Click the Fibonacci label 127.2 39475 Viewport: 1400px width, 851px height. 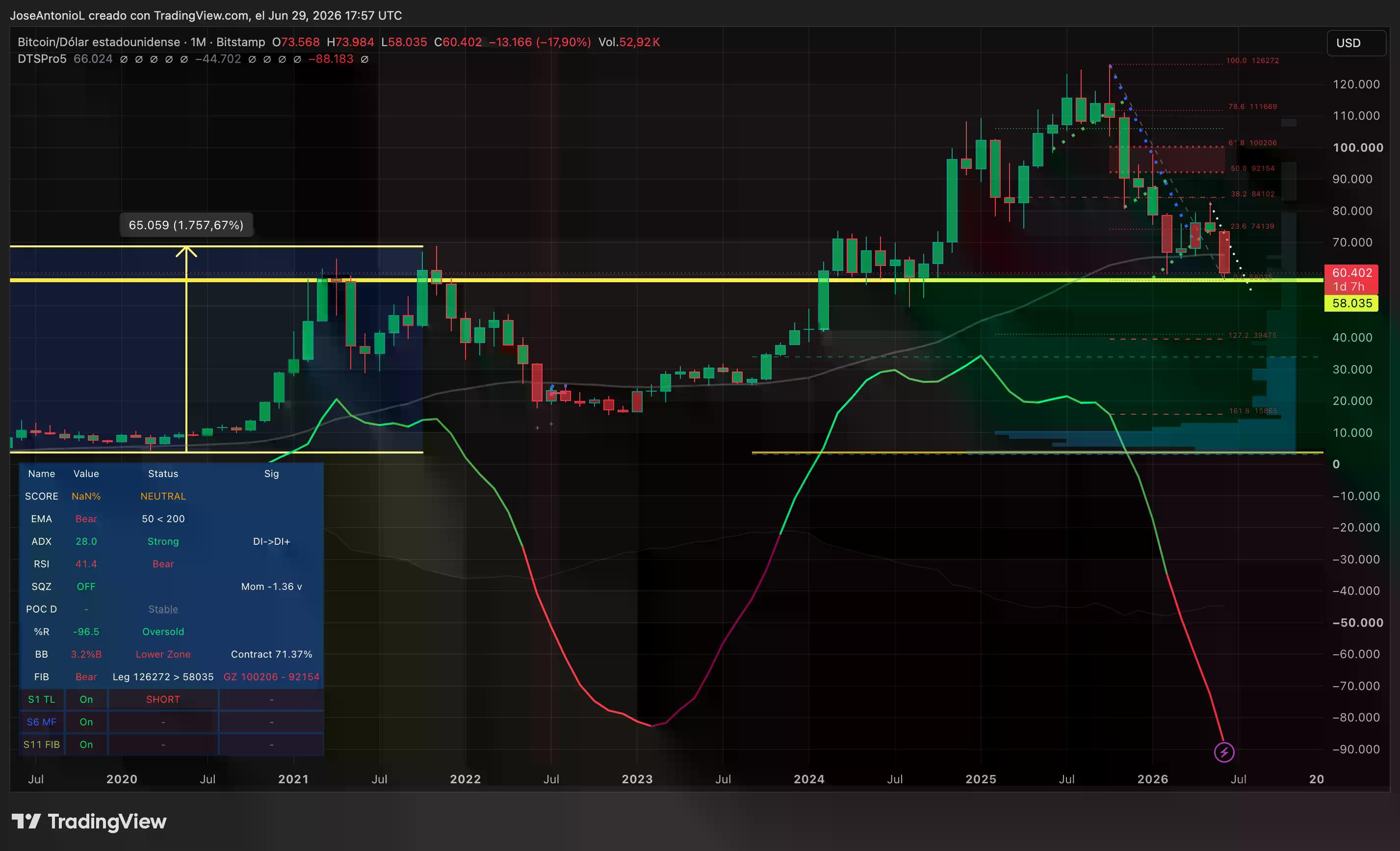(1252, 335)
